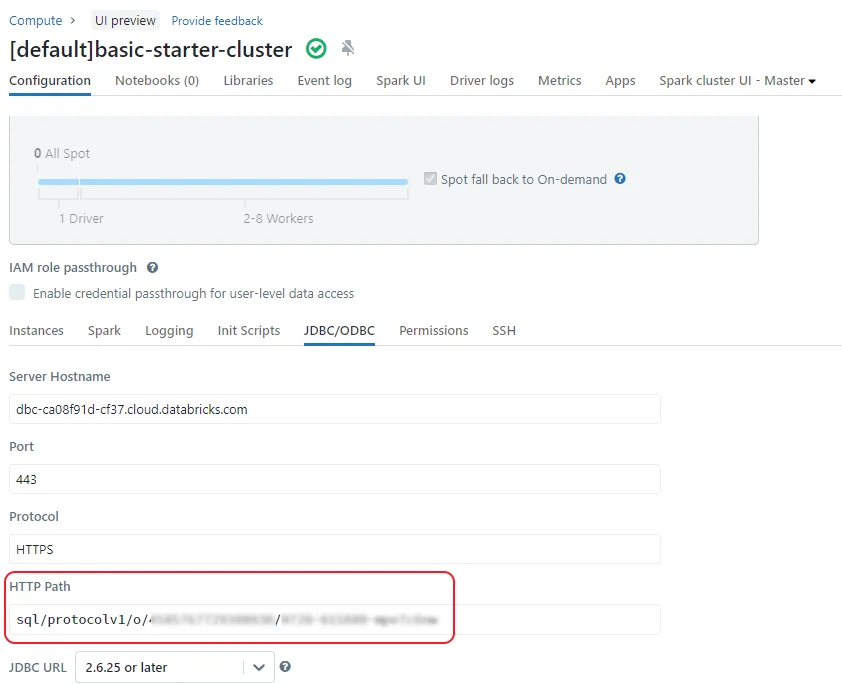This screenshot has height=684, width=842.
Task: Switch to the Configuration tab
Action: (50, 81)
